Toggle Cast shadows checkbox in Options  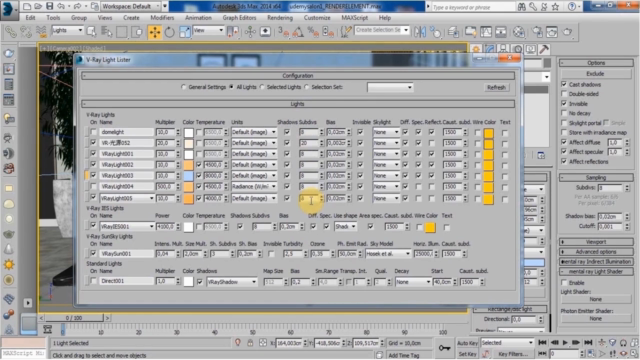click(564, 84)
